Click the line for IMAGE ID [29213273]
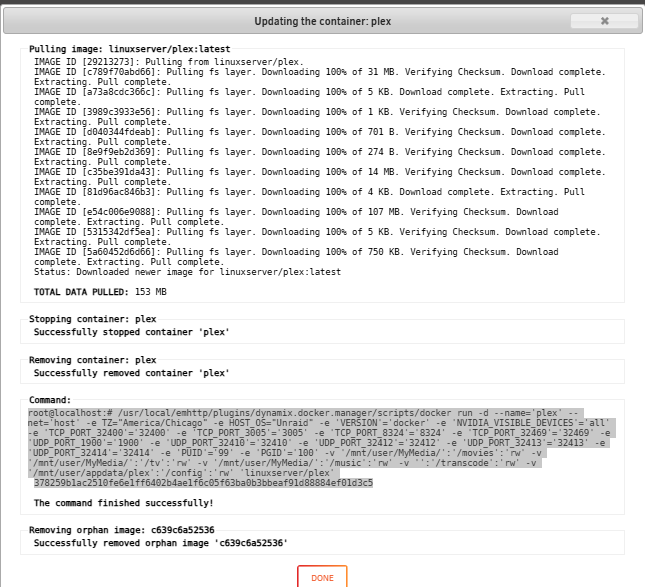Image resolution: width=645 pixels, height=587 pixels. pyautogui.click(x=169, y=62)
